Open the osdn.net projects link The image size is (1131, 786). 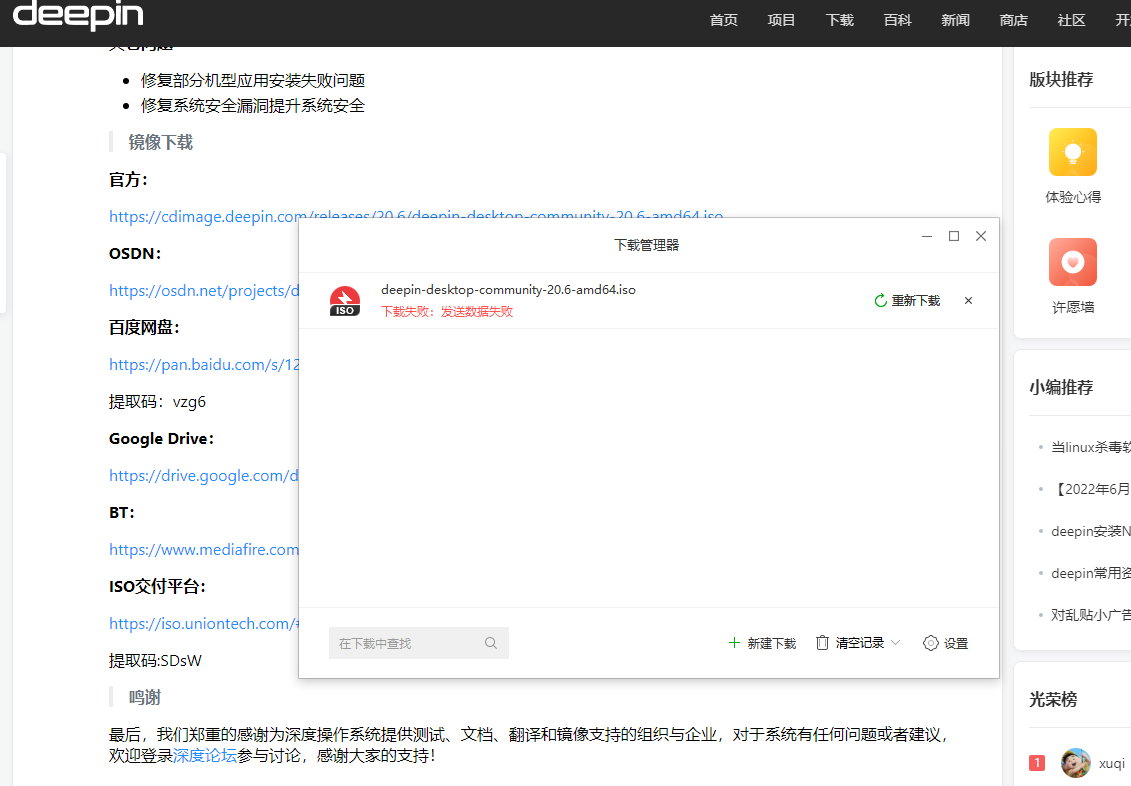pyautogui.click(x=203, y=291)
